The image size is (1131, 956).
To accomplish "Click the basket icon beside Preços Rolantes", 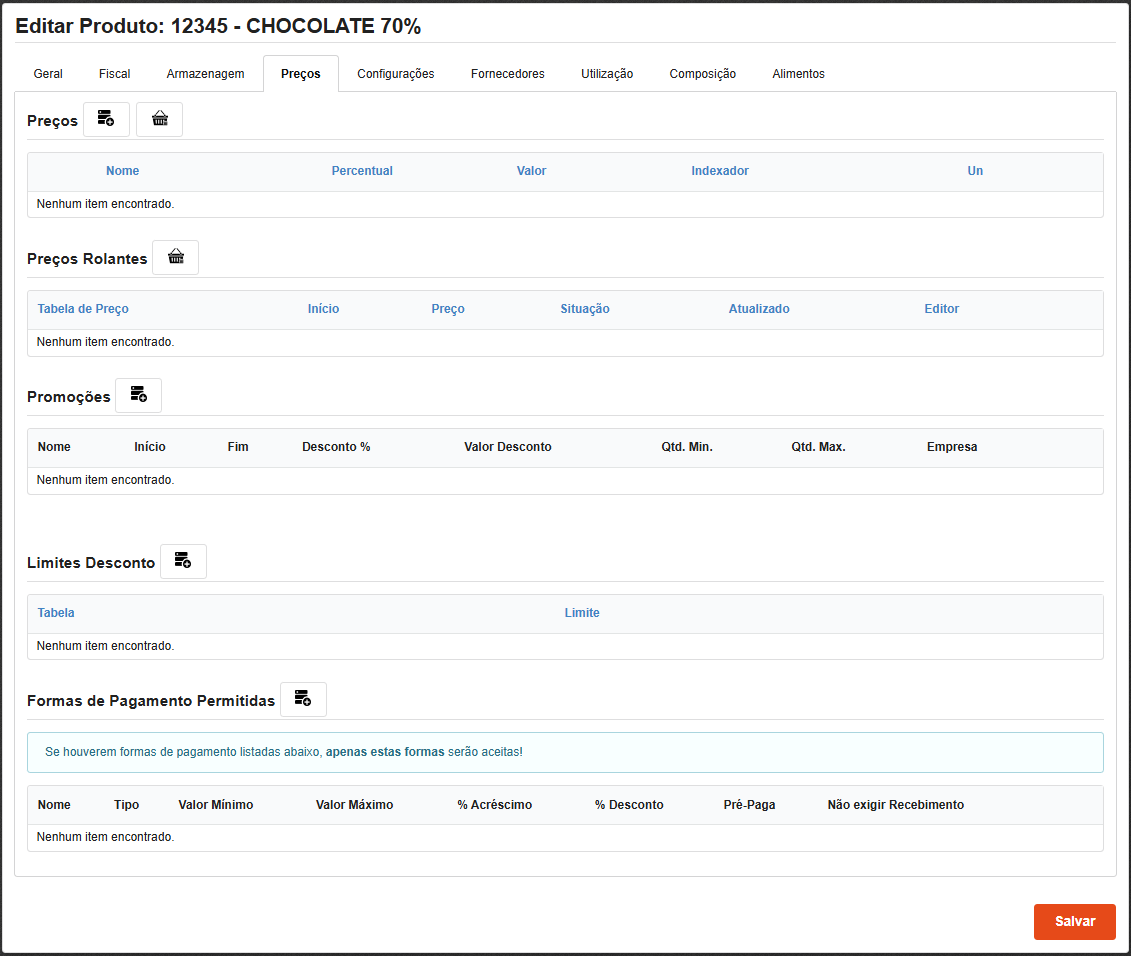I will [175, 258].
